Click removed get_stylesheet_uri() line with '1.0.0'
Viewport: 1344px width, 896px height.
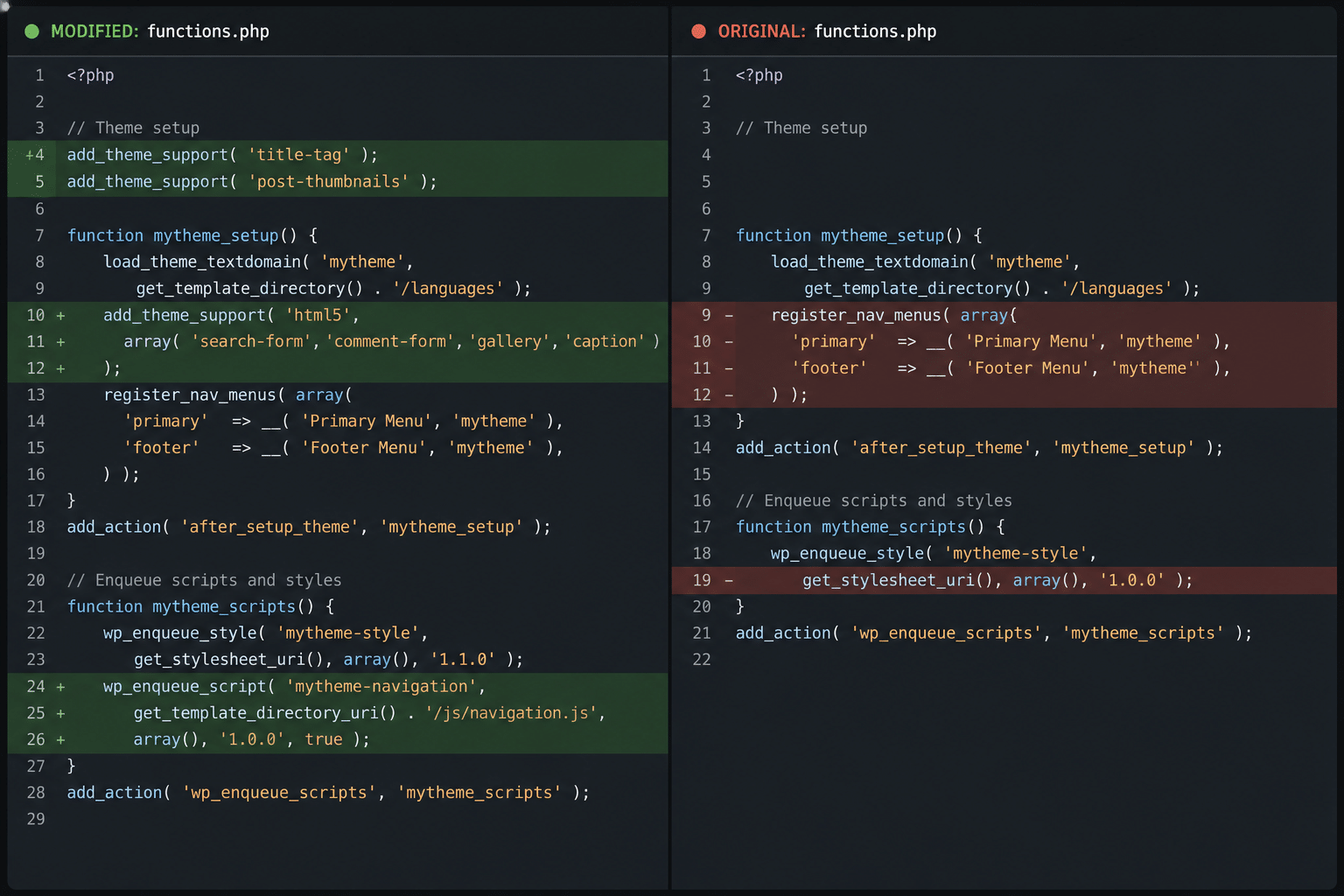click(x=997, y=580)
